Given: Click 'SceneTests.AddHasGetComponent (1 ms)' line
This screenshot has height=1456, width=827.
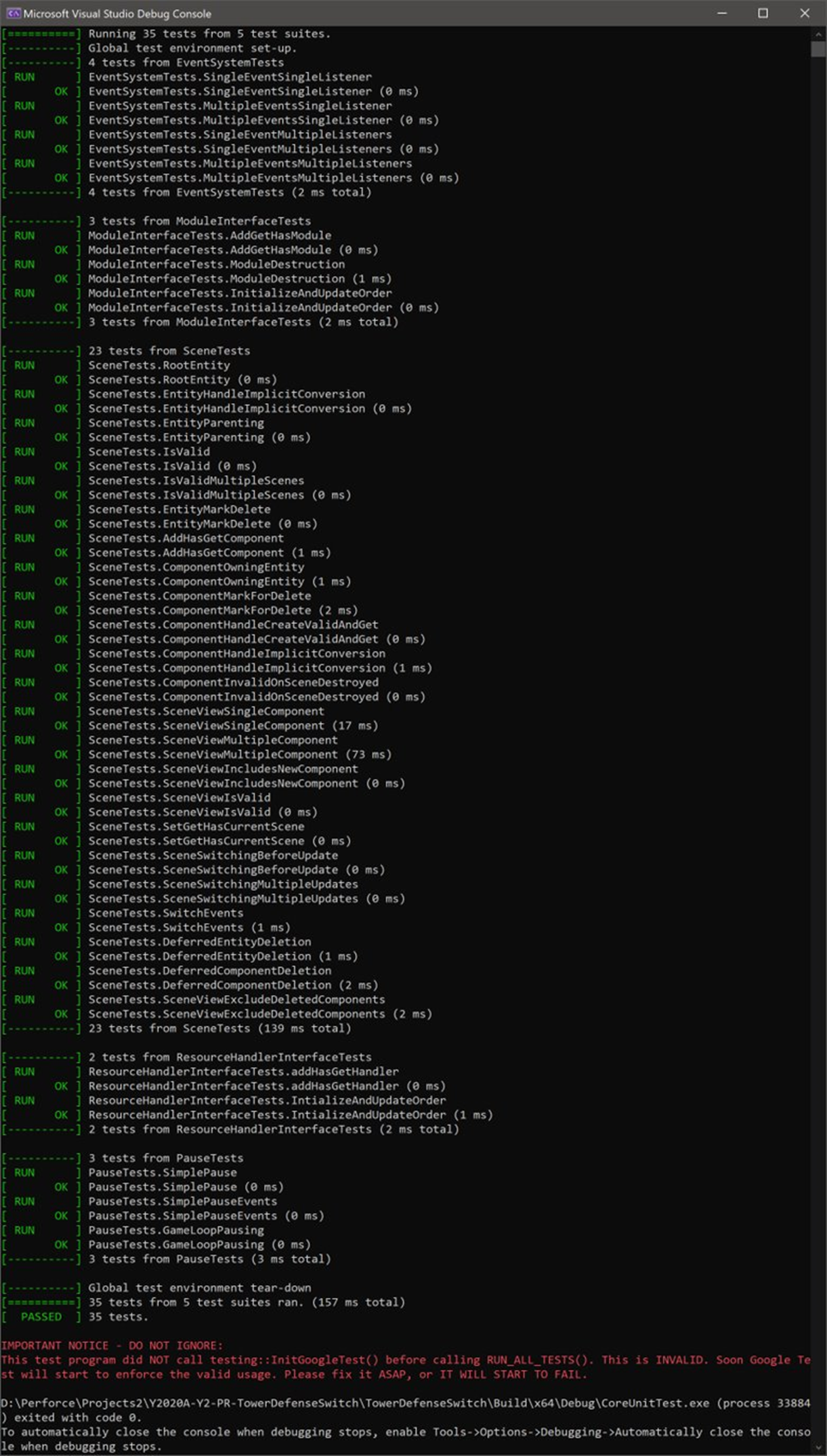Looking at the screenshot, I should pyautogui.click(x=209, y=553).
